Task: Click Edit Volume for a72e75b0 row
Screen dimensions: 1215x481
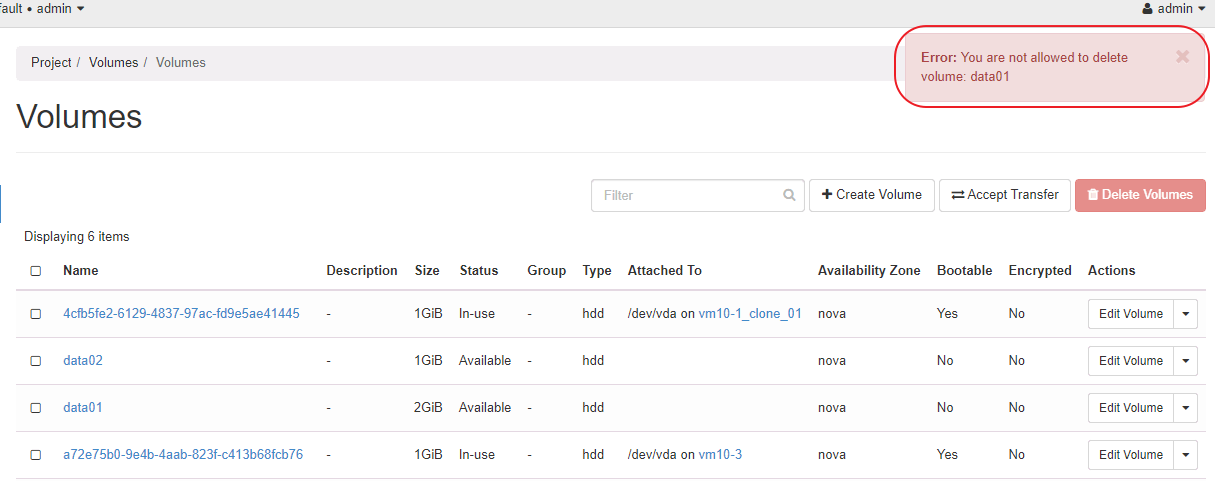Action: 1130,455
